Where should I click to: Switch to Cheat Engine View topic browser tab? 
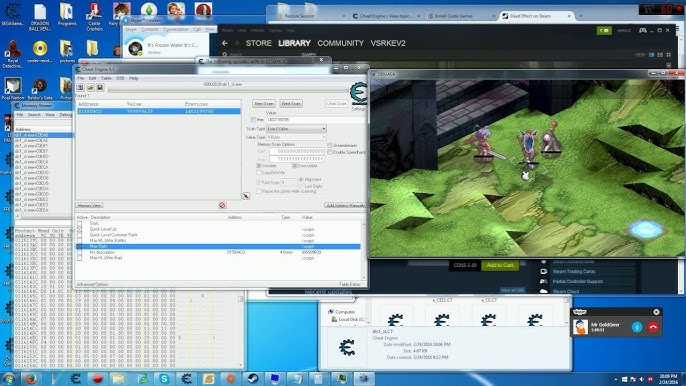tap(386, 16)
